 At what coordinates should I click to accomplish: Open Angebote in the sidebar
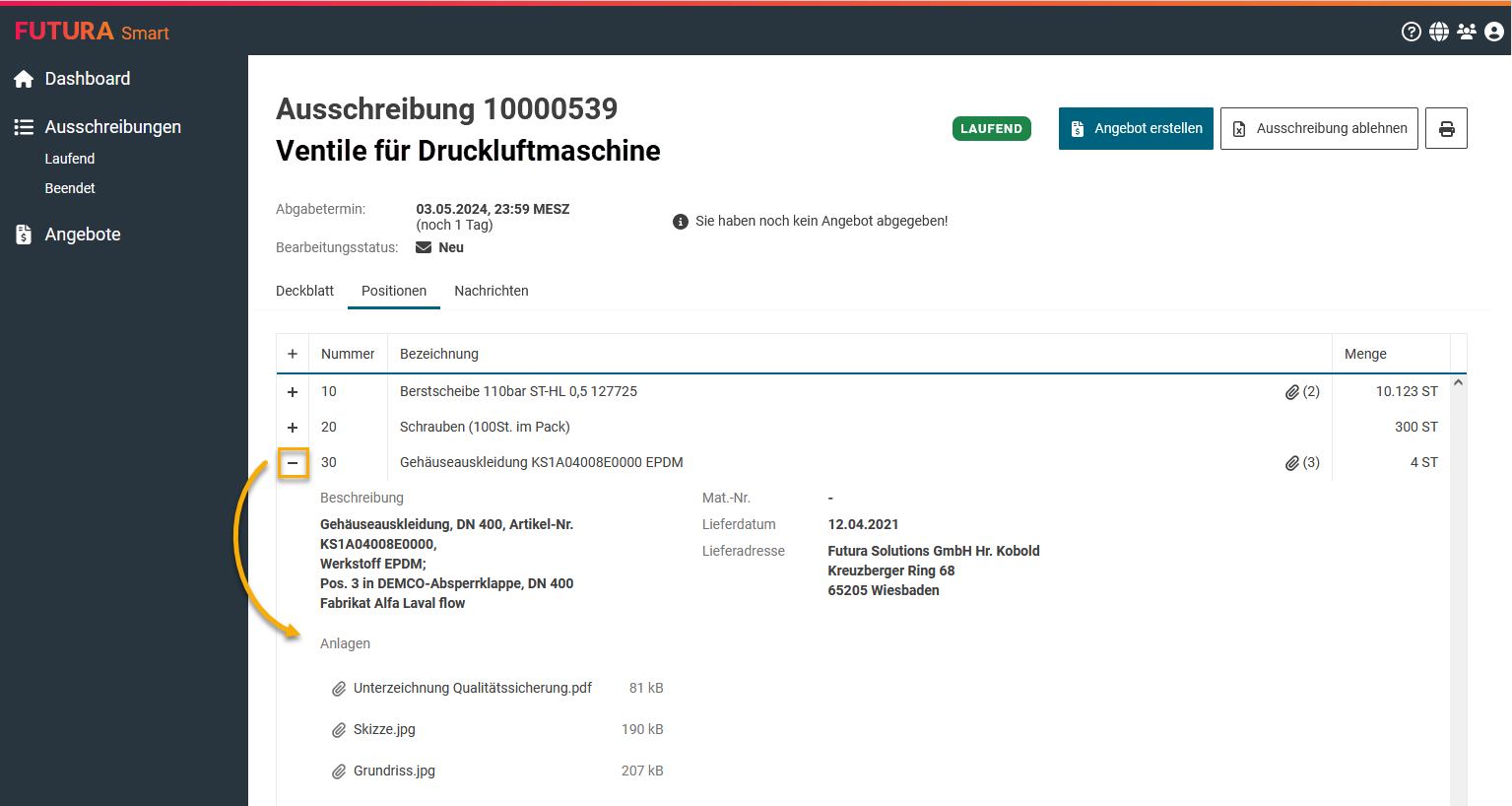83,235
